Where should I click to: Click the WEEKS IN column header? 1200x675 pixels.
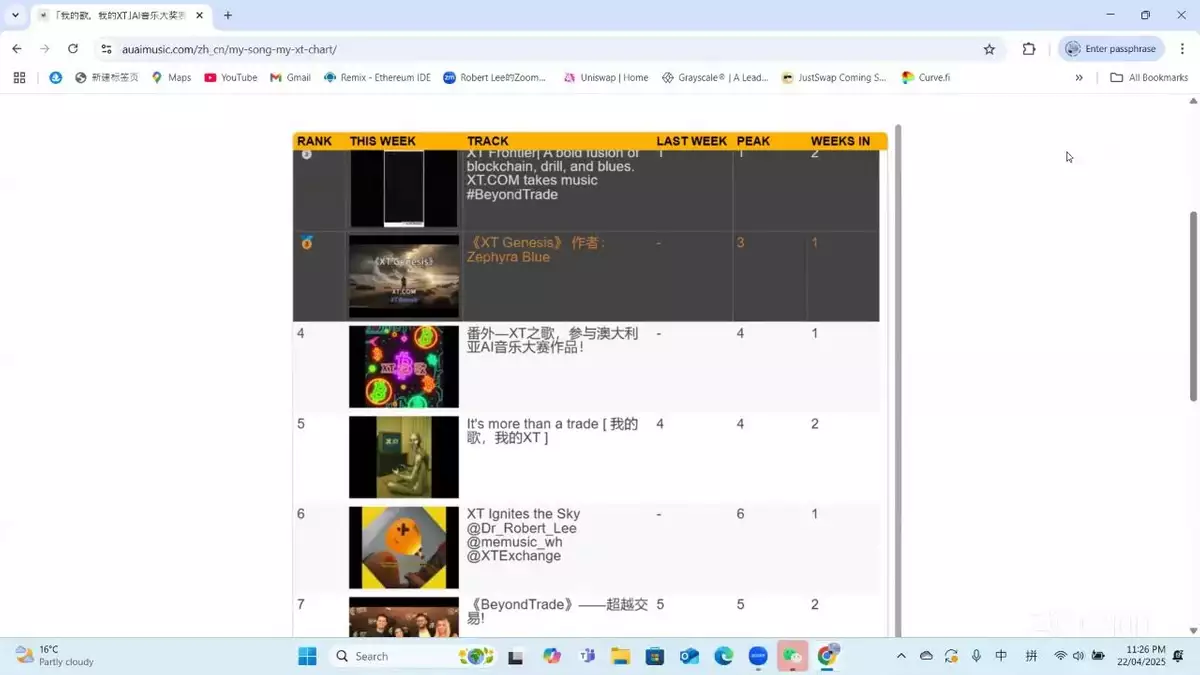[840, 141]
